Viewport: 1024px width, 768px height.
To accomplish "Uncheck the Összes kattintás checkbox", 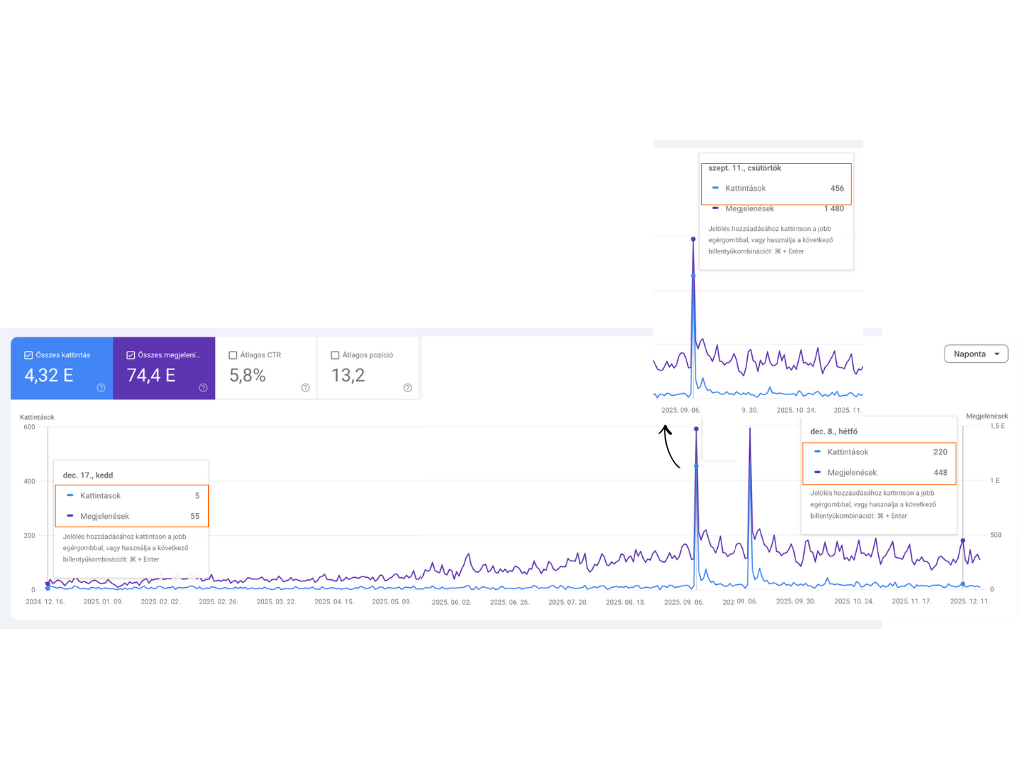I will pos(28,354).
